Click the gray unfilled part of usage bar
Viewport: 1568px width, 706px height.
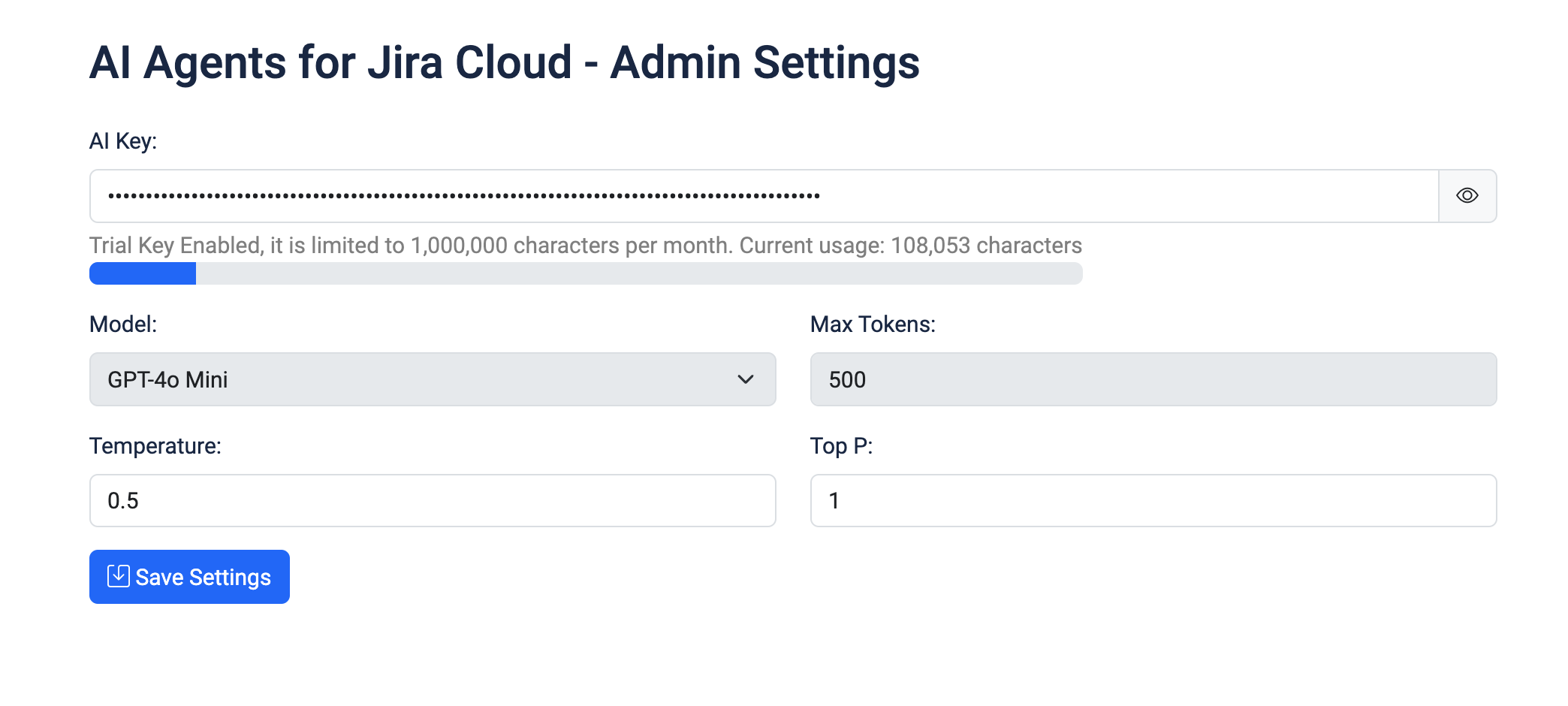(638, 273)
